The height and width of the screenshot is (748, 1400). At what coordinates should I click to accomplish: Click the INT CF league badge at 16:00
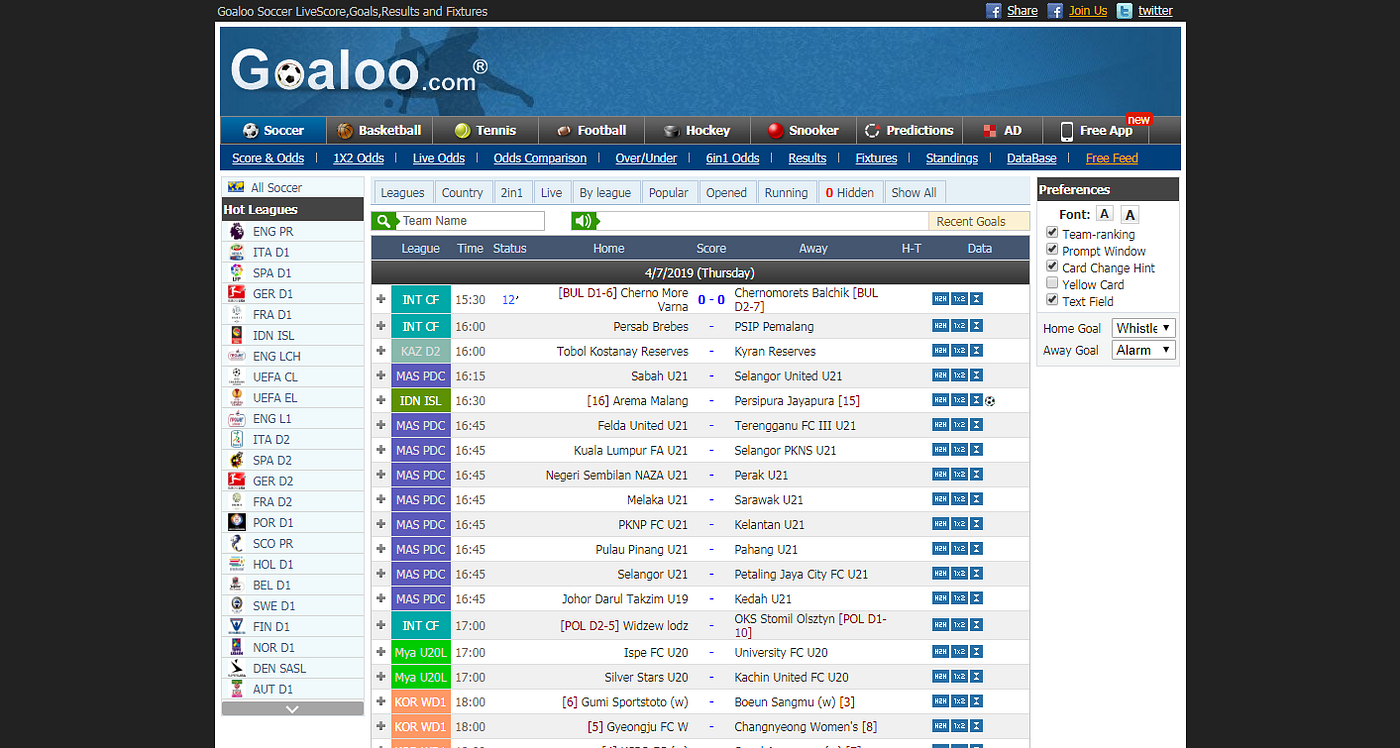(421, 327)
